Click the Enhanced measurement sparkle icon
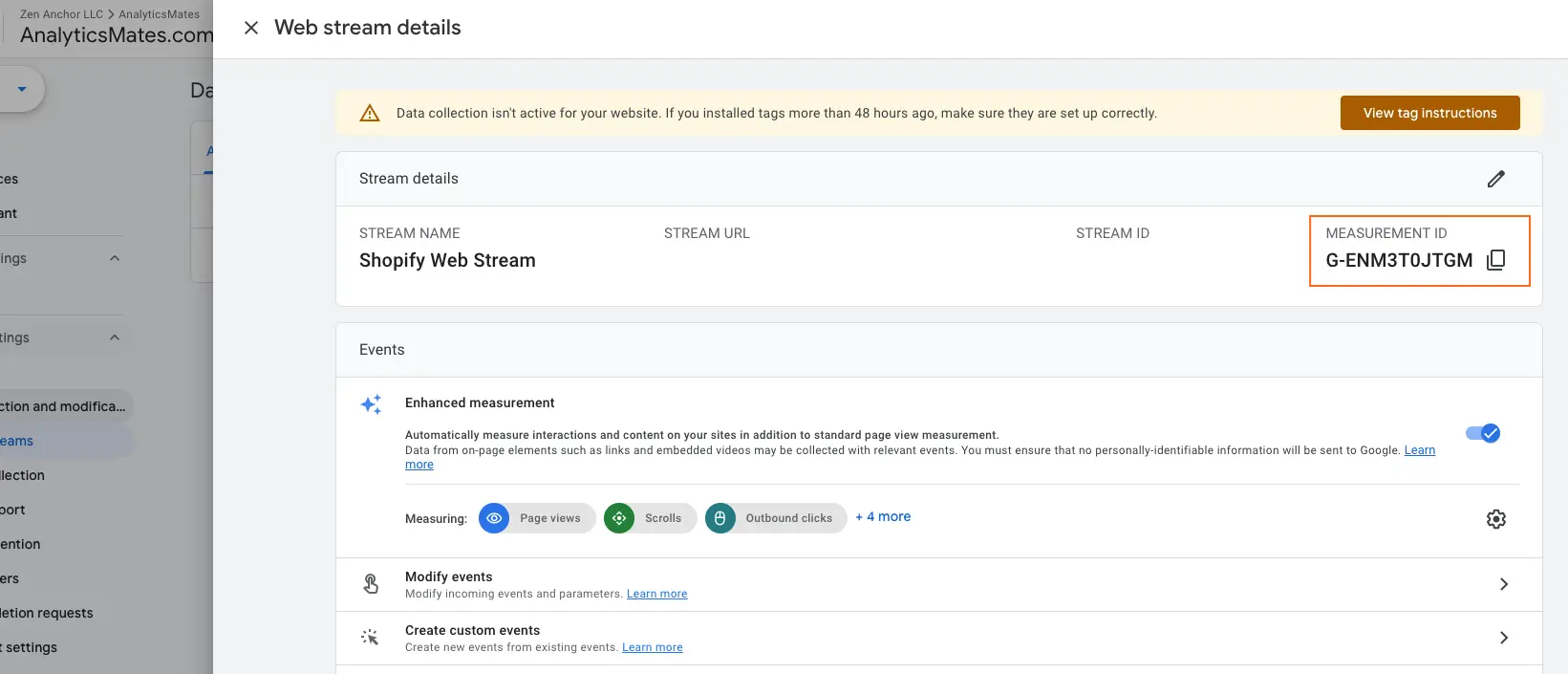The height and width of the screenshot is (674, 1568). tap(371, 404)
